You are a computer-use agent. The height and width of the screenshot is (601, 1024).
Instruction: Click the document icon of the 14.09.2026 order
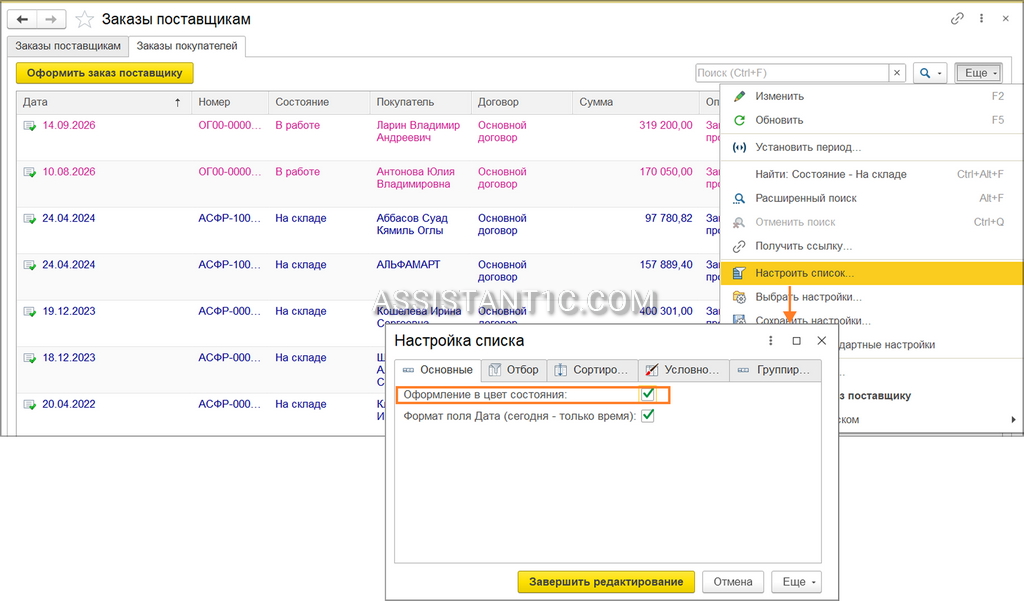pos(29,125)
